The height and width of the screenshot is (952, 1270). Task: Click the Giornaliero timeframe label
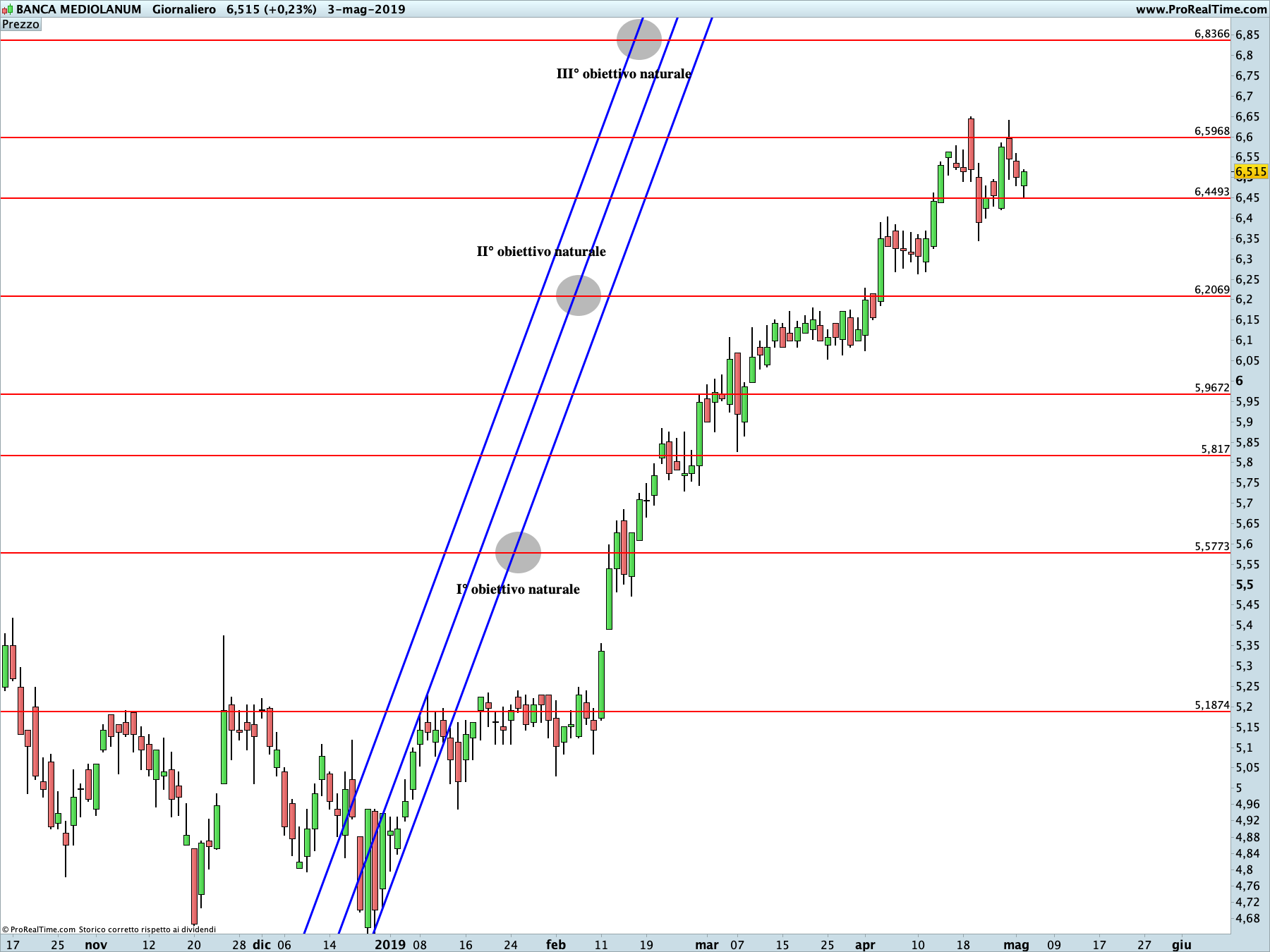tap(184, 9)
